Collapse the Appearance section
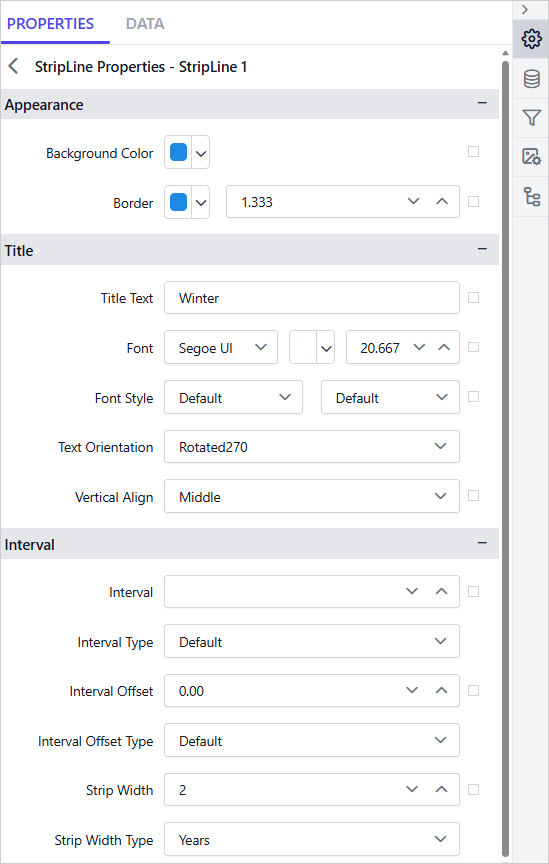Viewport: 549px width, 864px height. click(482, 103)
